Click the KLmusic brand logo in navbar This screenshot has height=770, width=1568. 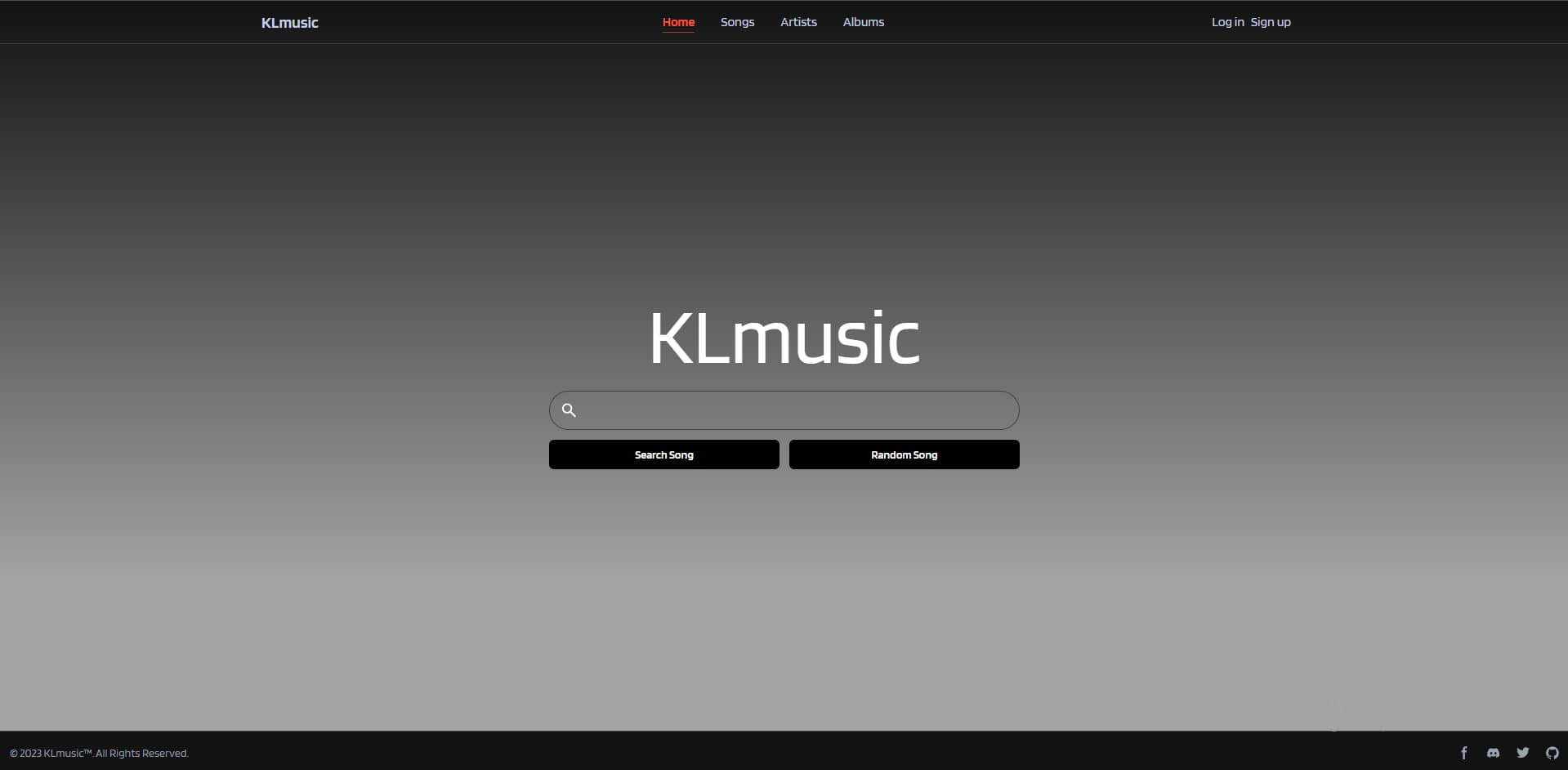click(288, 22)
